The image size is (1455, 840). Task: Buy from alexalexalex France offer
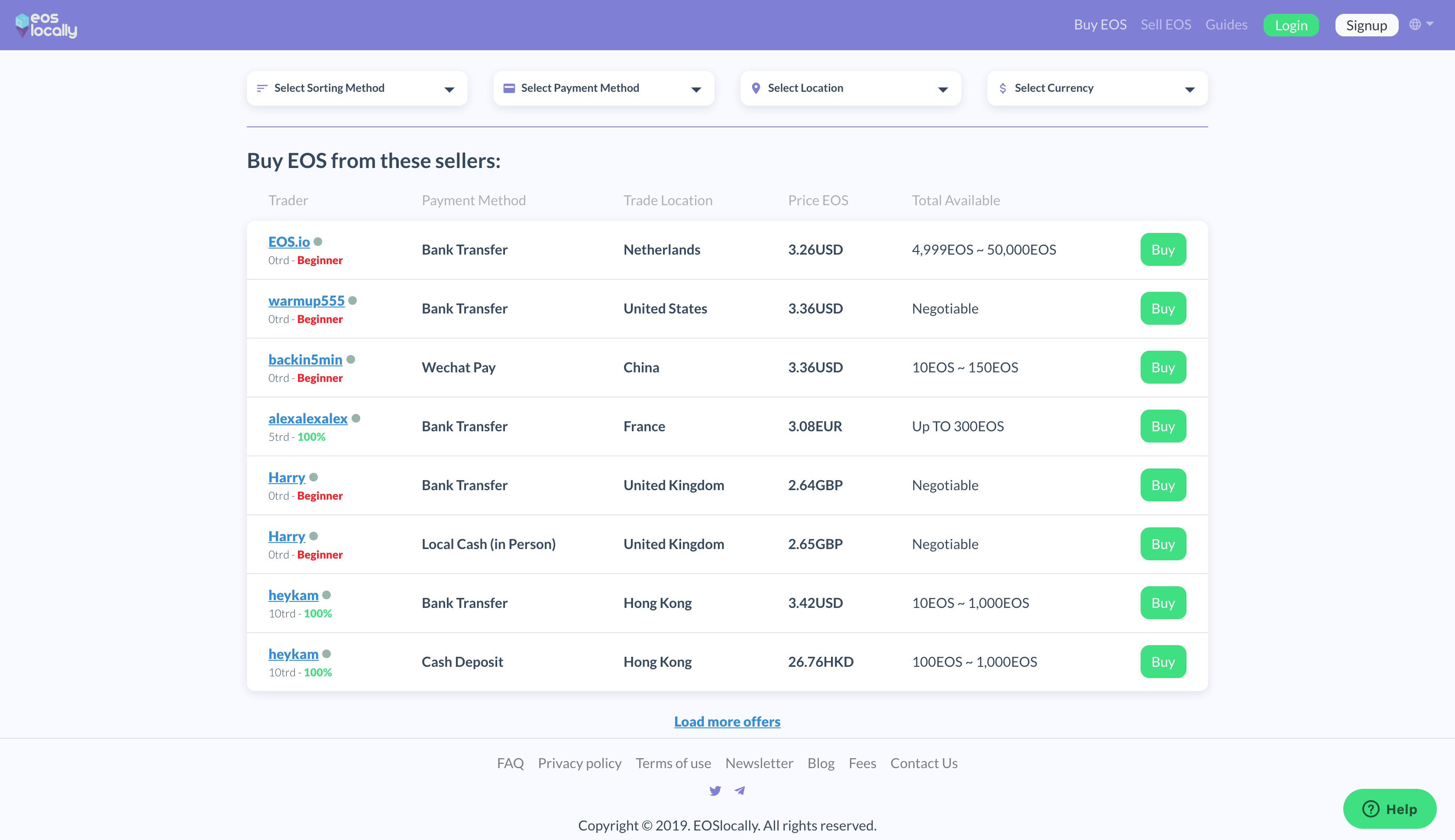click(1163, 426)
